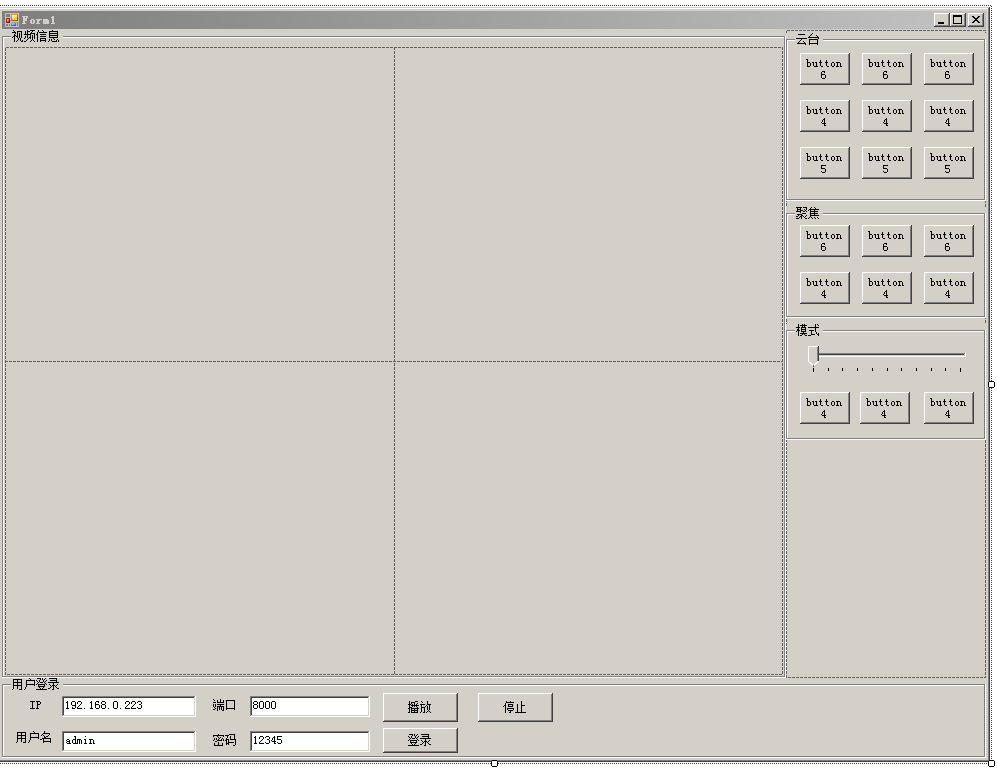Click the IP label
Viewport: 997px width, 769px height.
36,705
